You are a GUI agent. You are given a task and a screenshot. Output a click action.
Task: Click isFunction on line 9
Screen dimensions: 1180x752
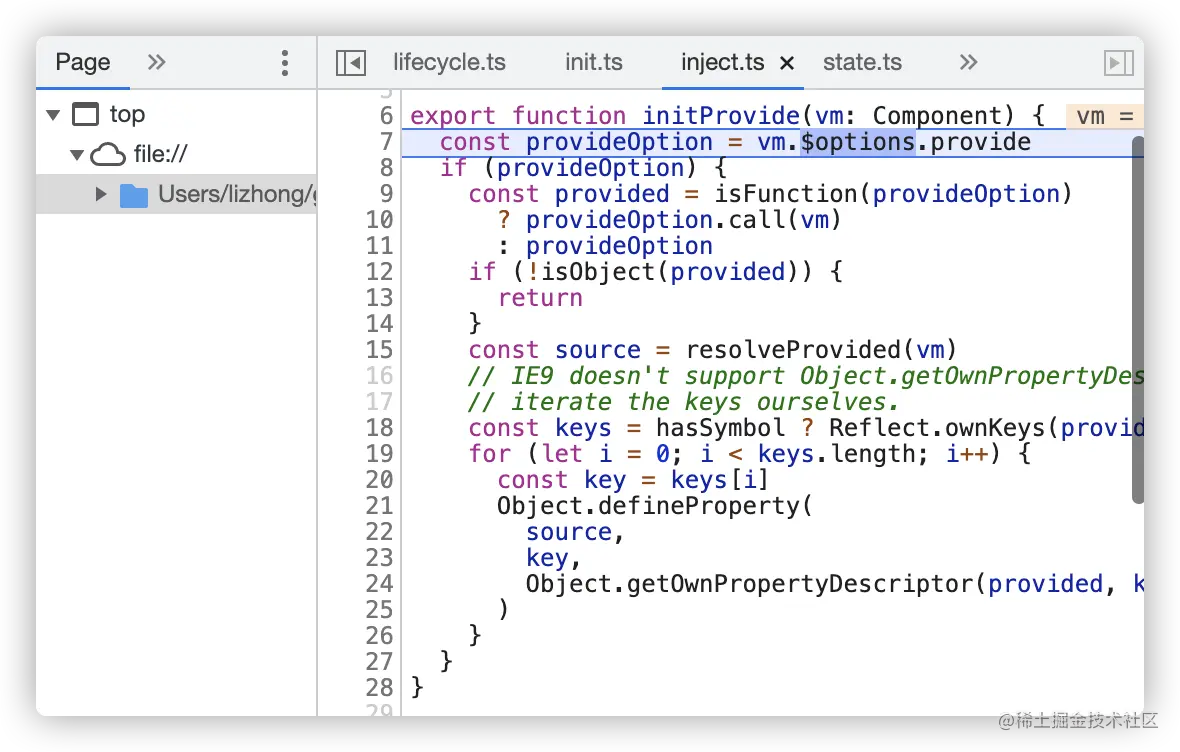point(786,194)
